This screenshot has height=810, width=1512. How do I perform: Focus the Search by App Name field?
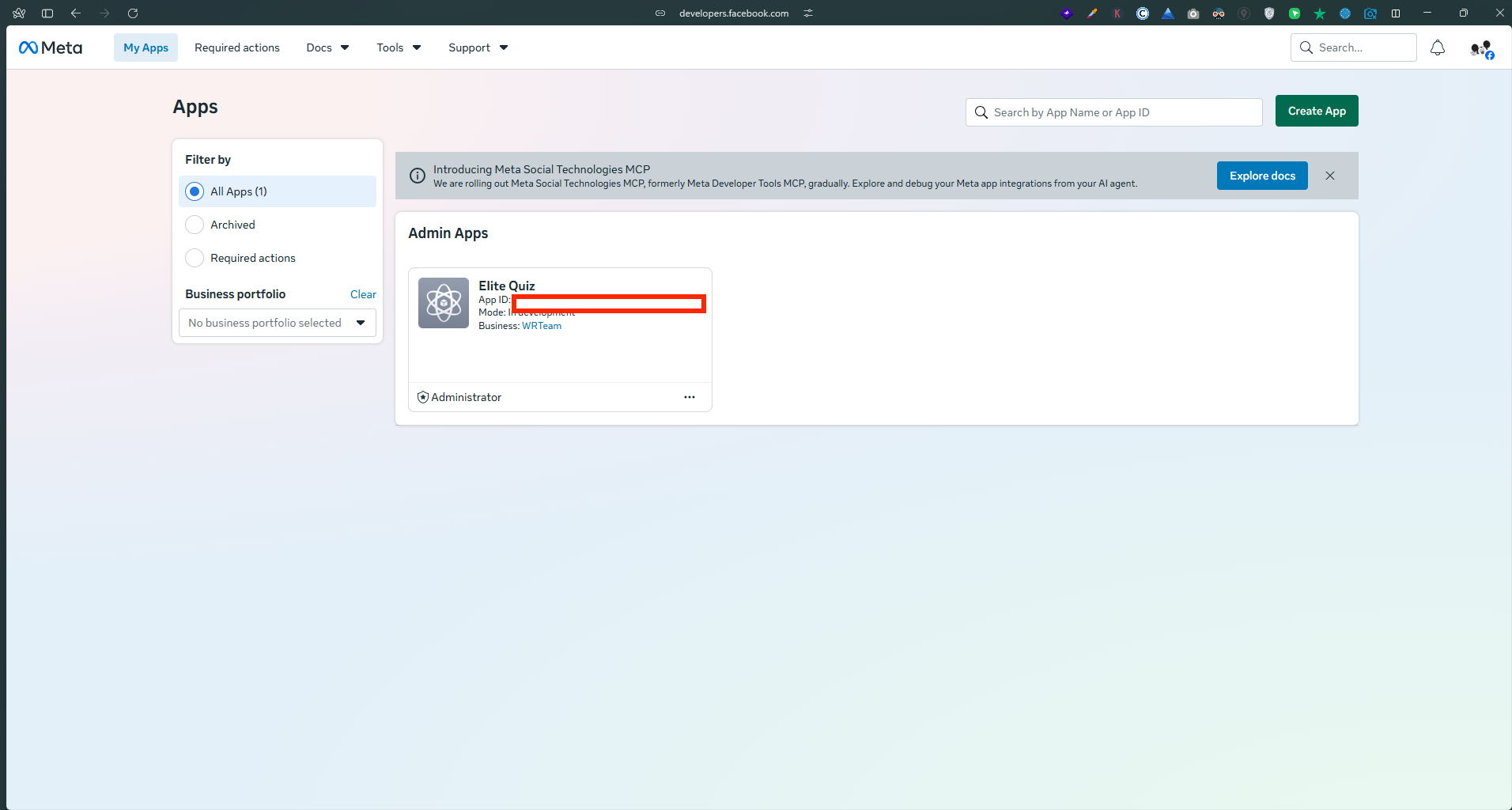[1114, 112]
